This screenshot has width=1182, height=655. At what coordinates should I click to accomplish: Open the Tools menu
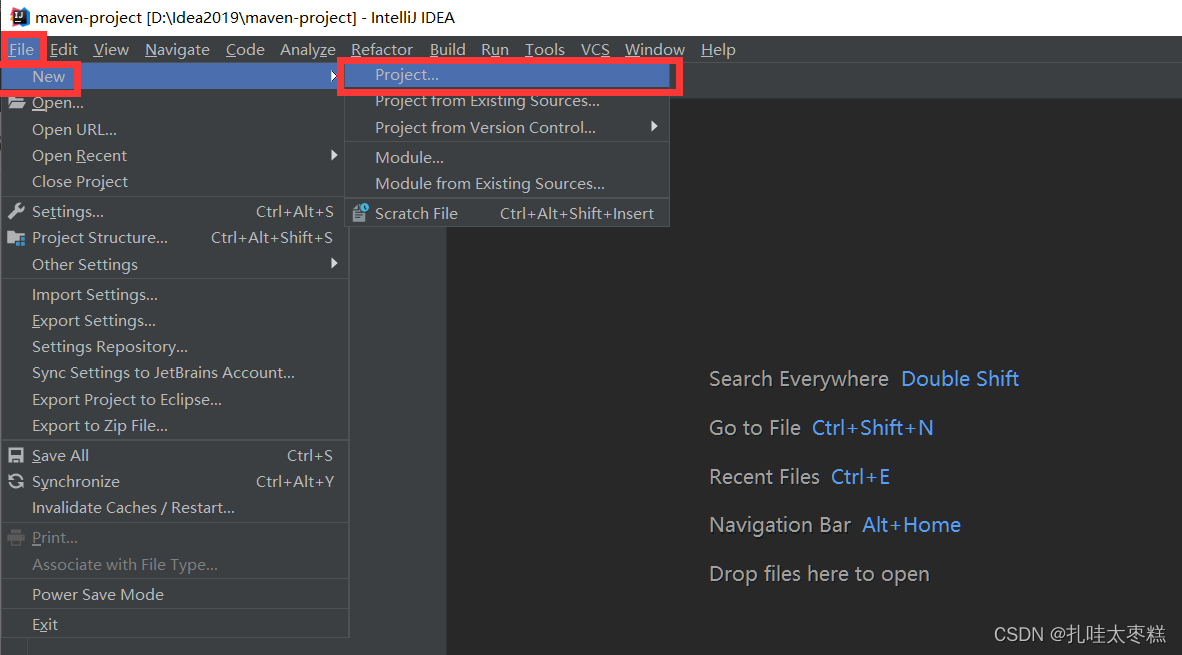(544, 50)
